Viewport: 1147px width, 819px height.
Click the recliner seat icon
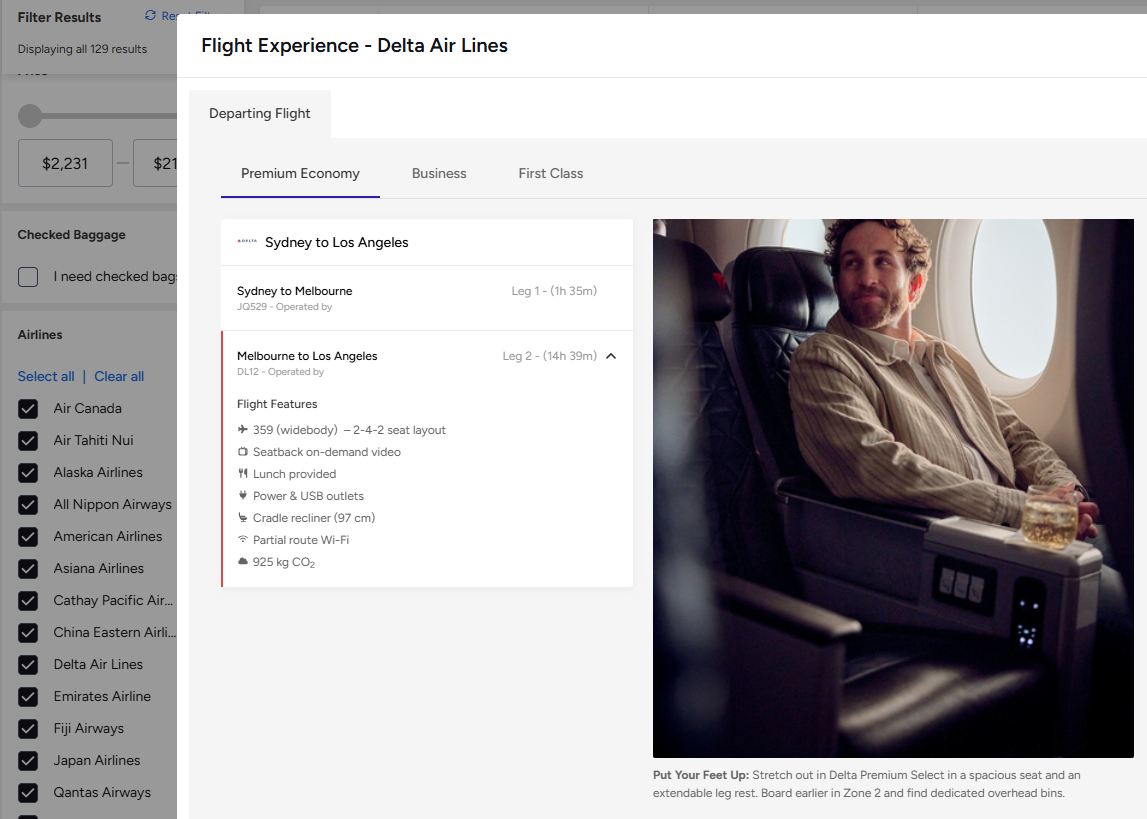click(x=243, y=517)
